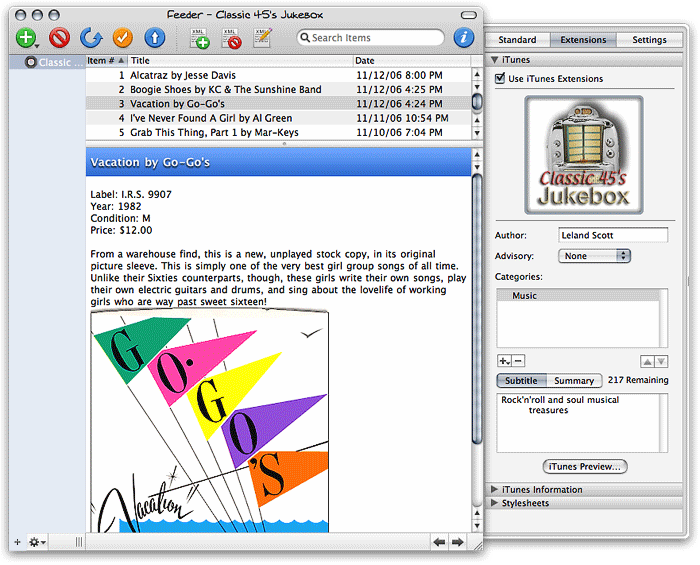Select item Vacation by Go-Go's row
This screenshot has height=565, width=700.
pyautogui.click(x=278, y=104)
